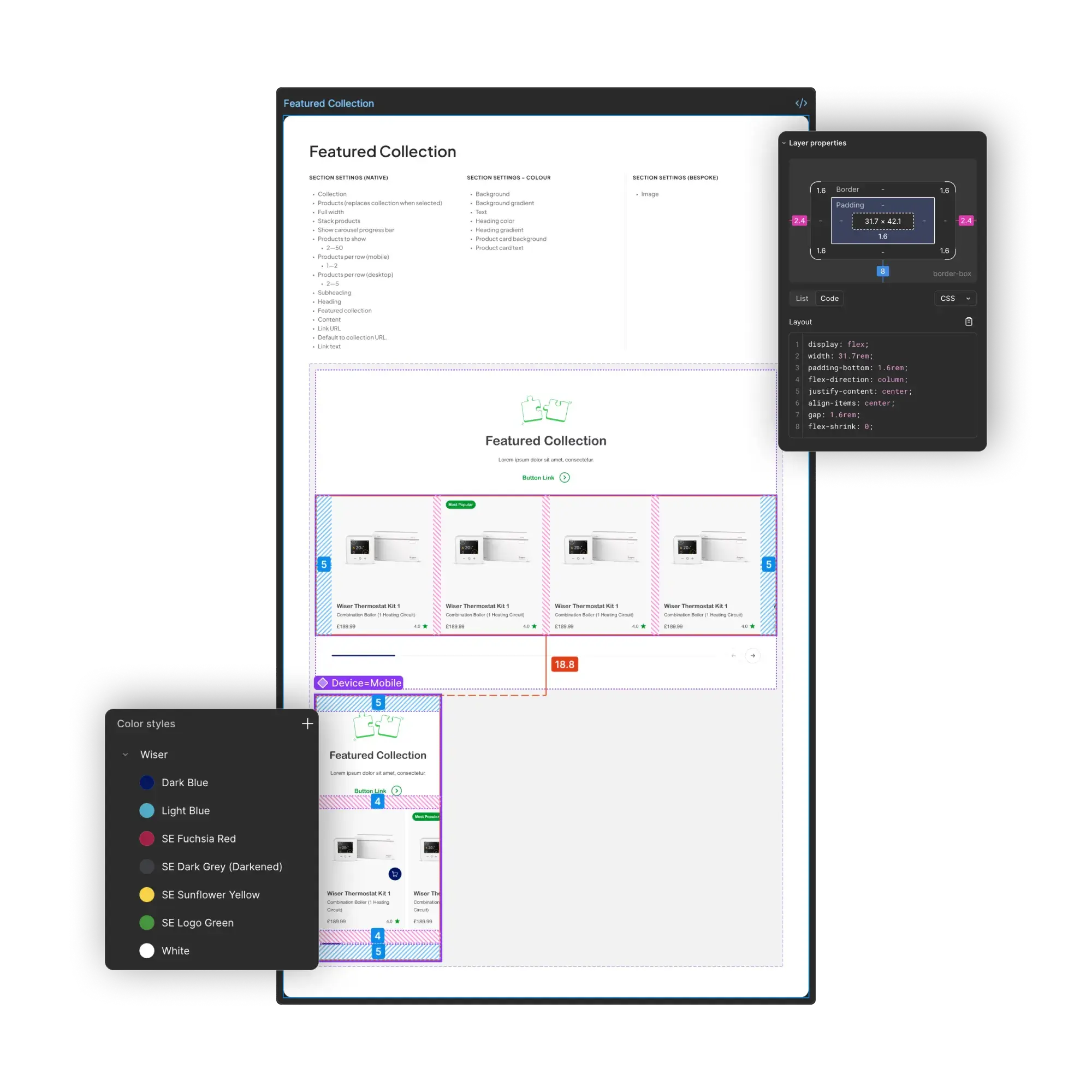Click the carousel previous arrow button
This screenshot has height=1092, width=1092.
tap(733, 656)
